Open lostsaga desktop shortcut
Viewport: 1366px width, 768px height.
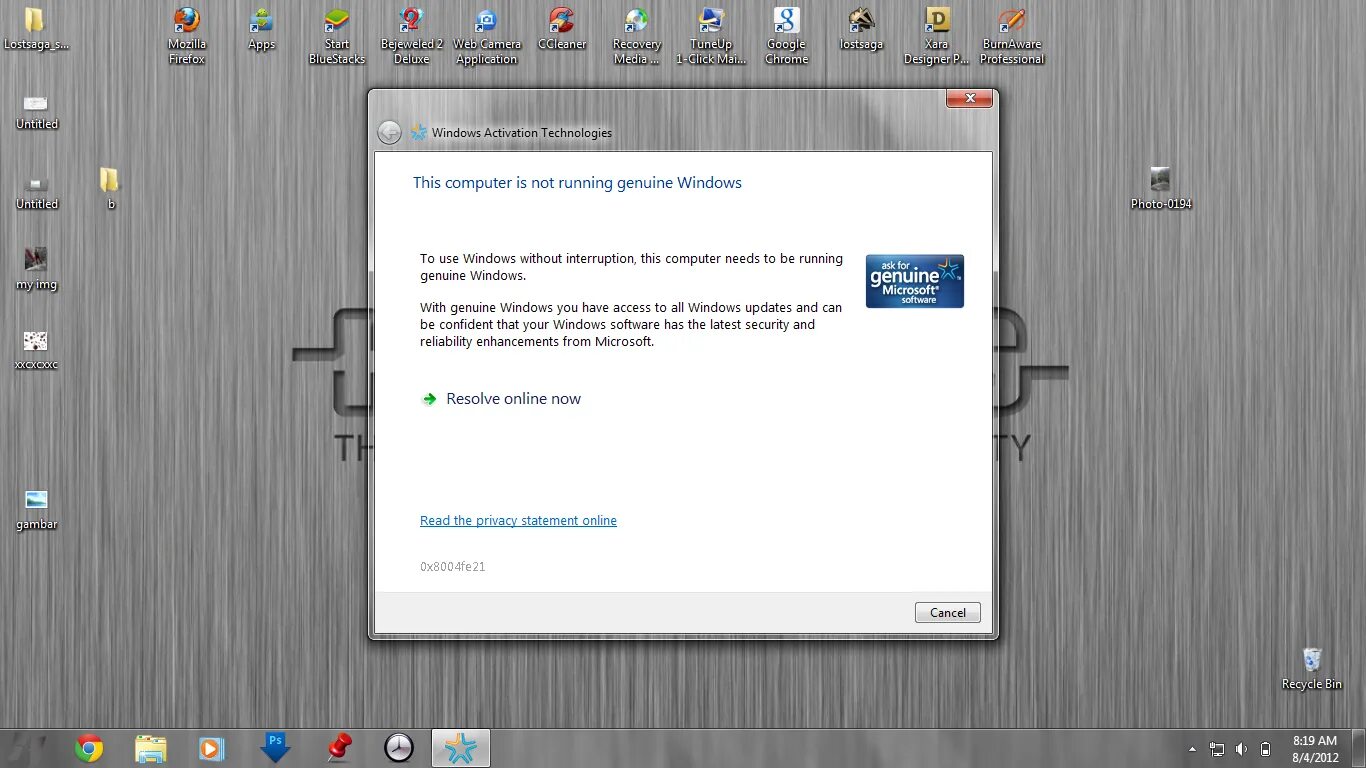(x=861, y=30)
